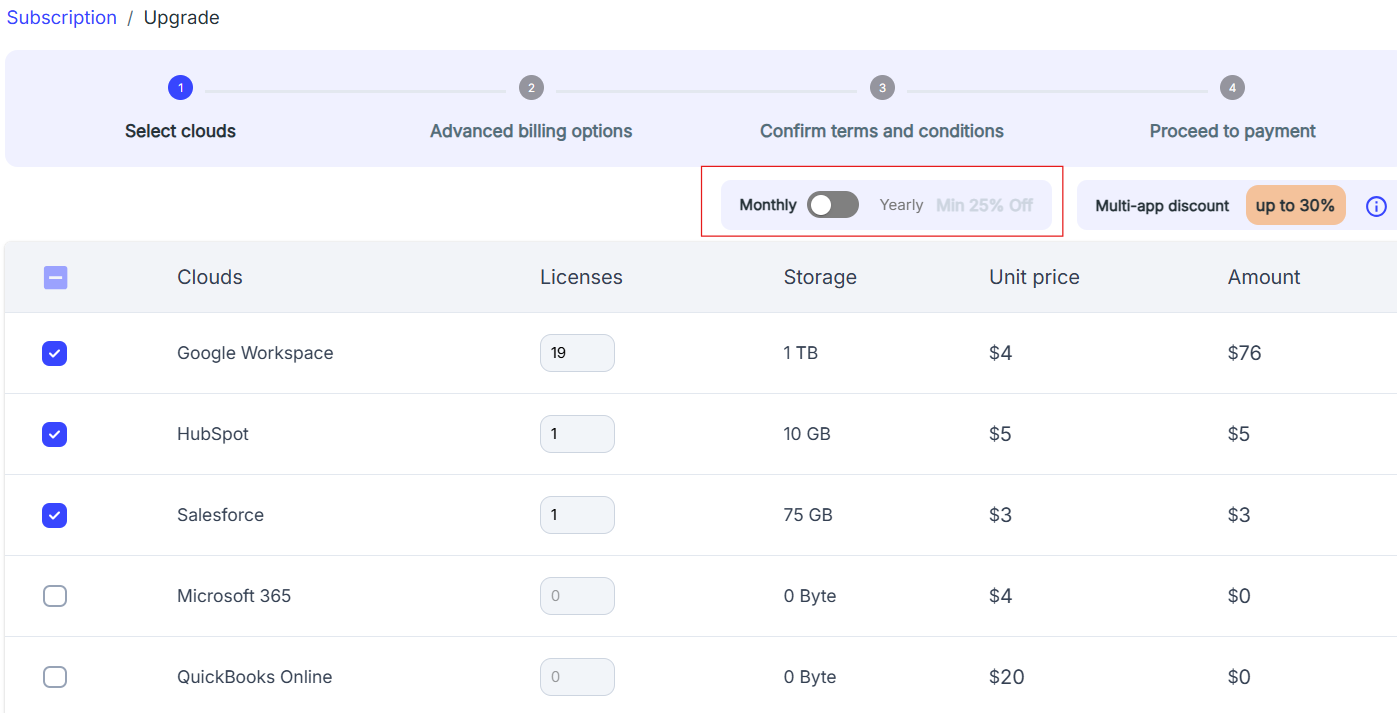Click the '75 GB' storage value
The height and width of the screenshot is (713, 1397).
[808, 515]
